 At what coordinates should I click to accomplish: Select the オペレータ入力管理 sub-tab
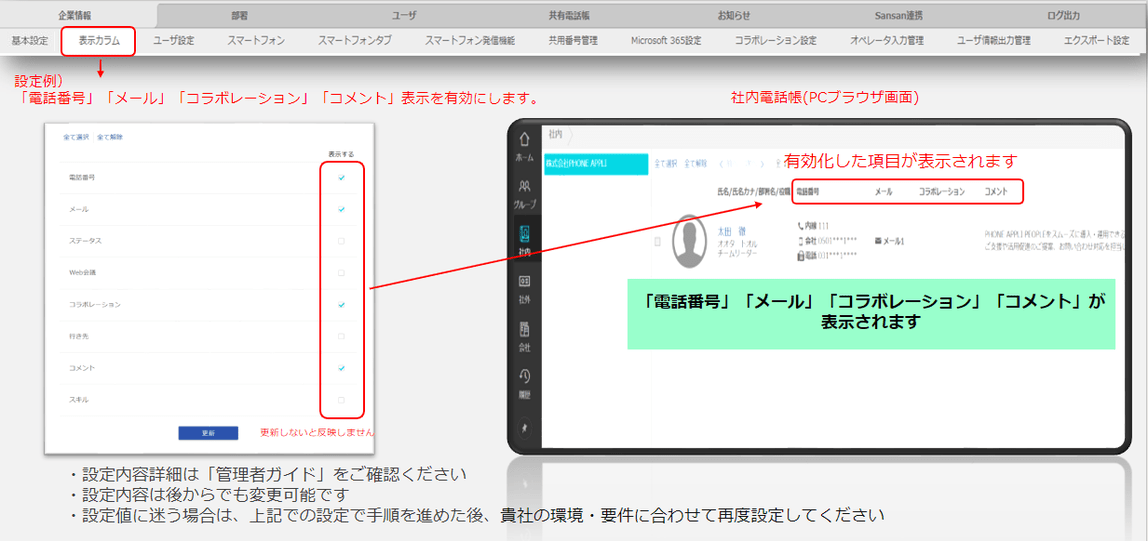[x=887, y=41]
